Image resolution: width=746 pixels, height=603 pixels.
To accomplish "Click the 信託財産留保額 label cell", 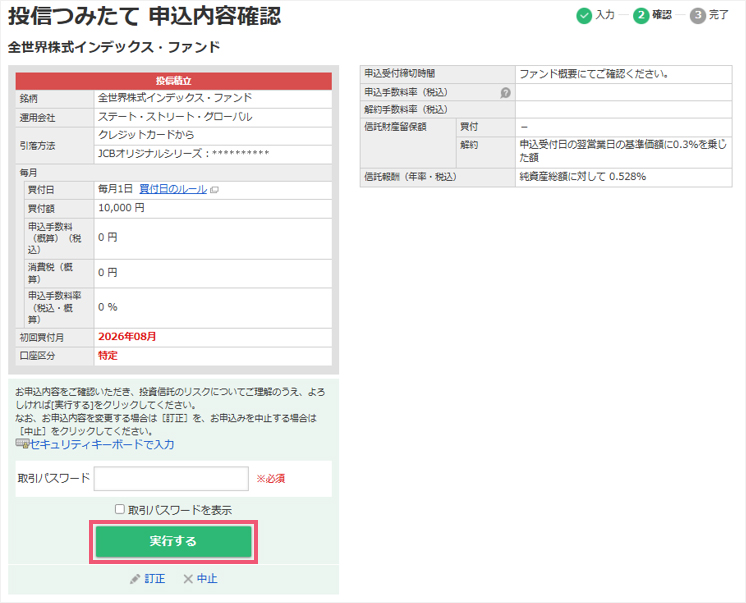I will [408, 143].
